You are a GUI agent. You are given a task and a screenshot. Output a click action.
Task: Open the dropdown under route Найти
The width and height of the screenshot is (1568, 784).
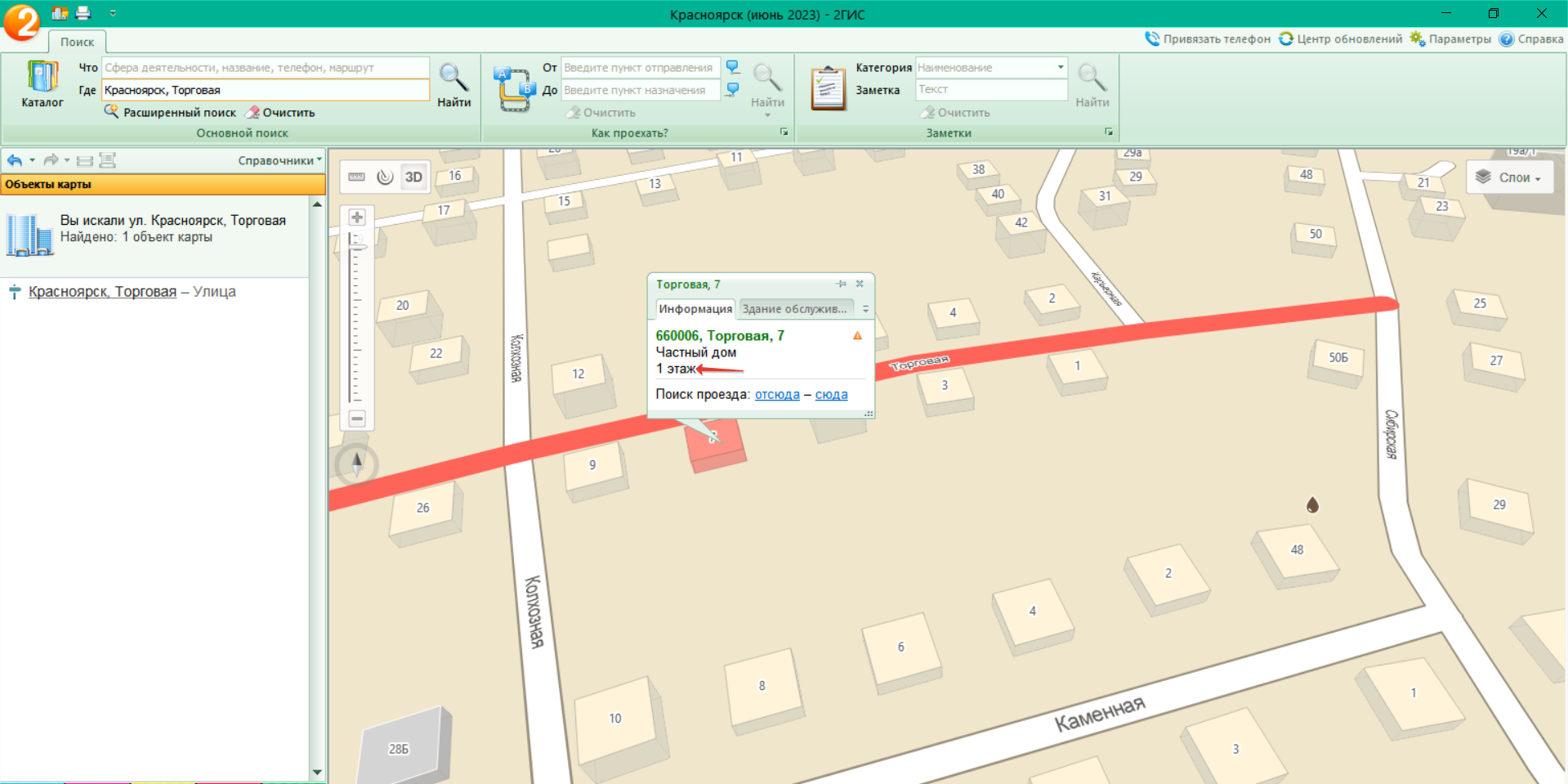767,115
